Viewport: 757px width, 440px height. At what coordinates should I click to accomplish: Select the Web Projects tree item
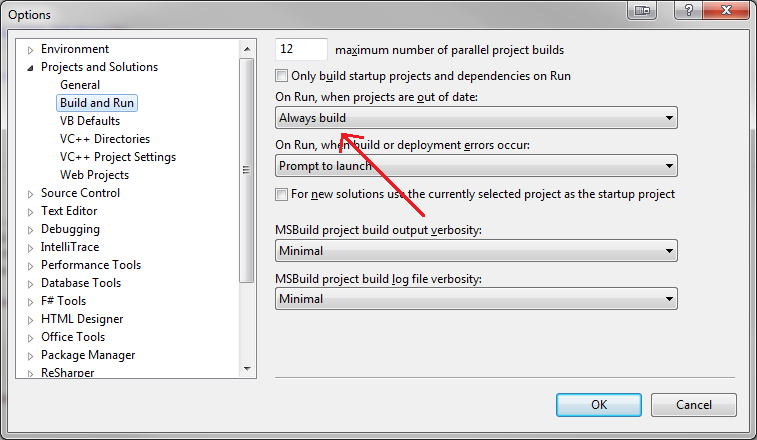[94, 175]
